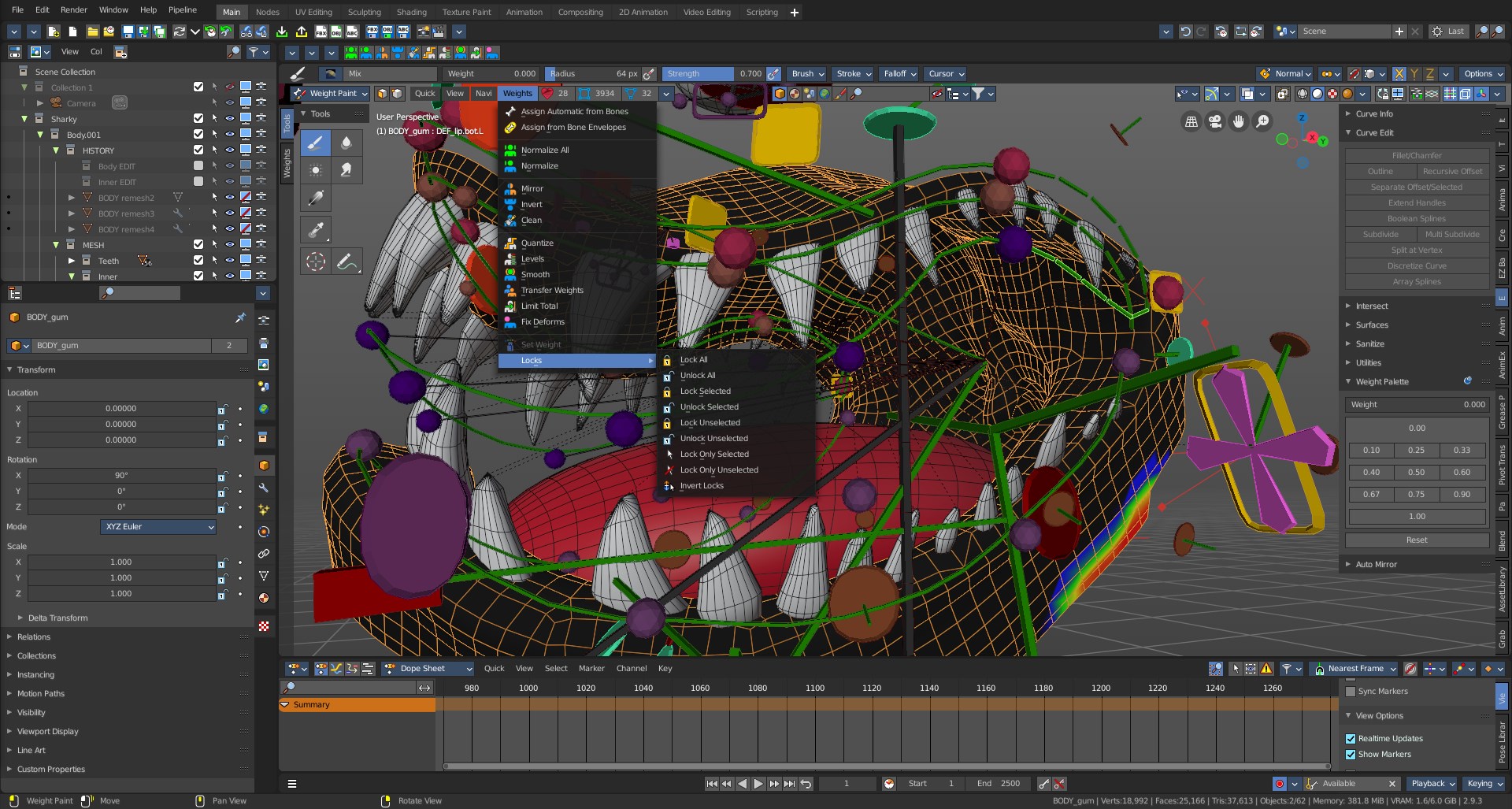Toggle Sharky collection exclude checkbox
This screenshot has width=1512, height=809.
tap(198, 119)
